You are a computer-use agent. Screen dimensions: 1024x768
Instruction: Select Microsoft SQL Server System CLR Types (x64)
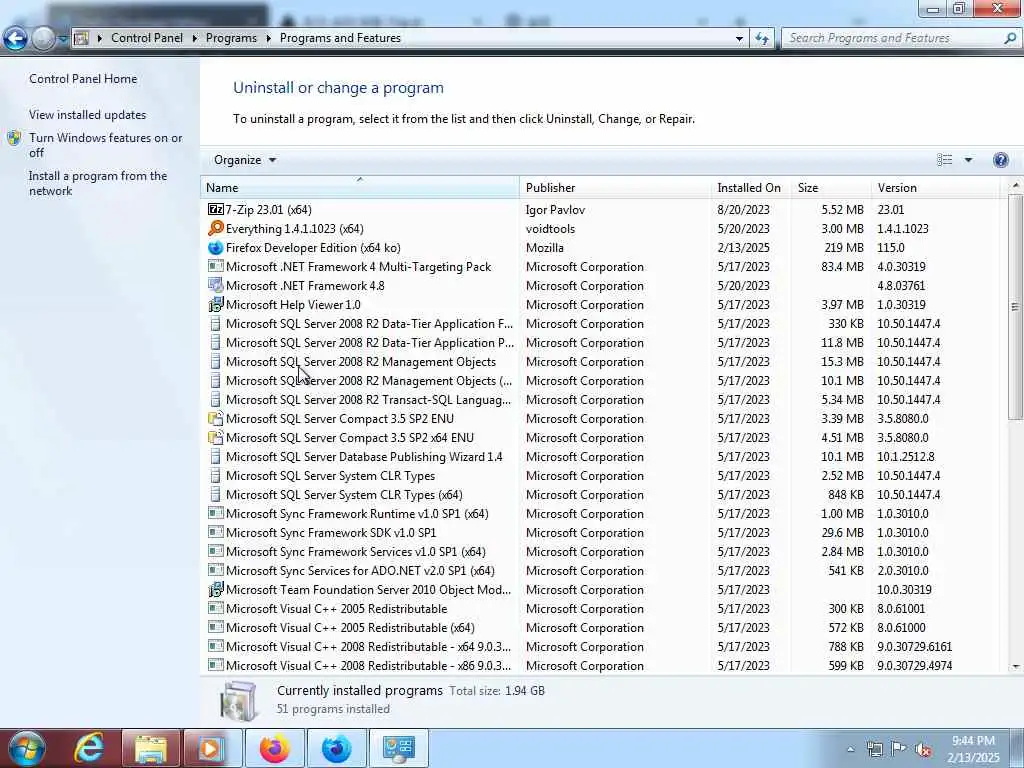coord(604,494)
